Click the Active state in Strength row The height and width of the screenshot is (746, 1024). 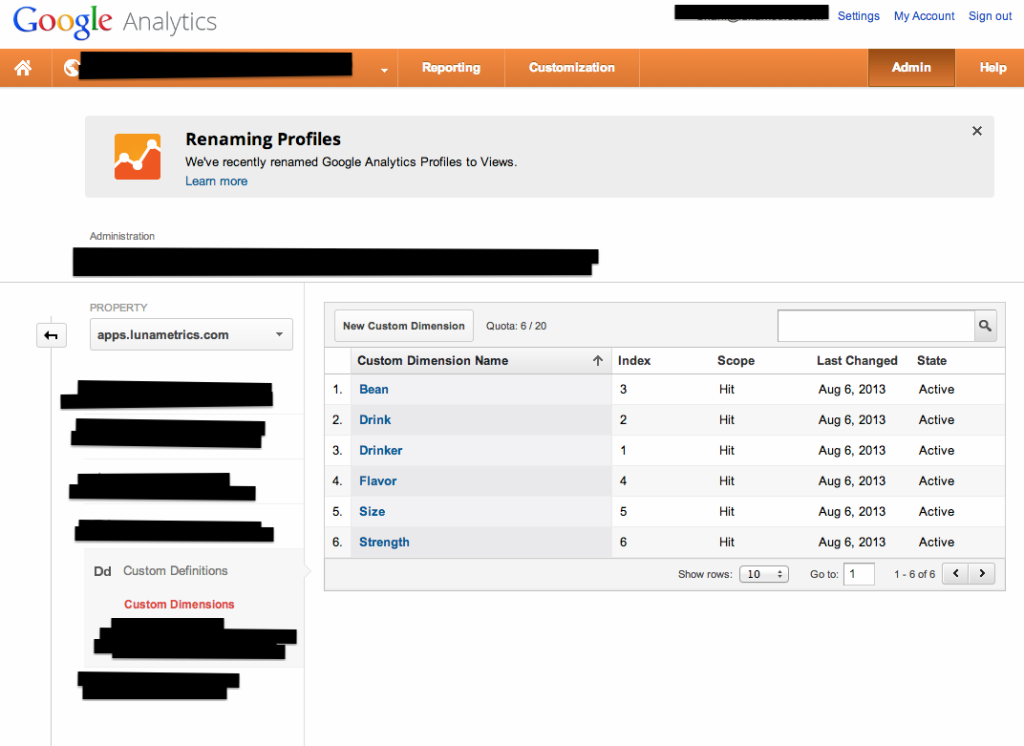click(x=936, y=542)
